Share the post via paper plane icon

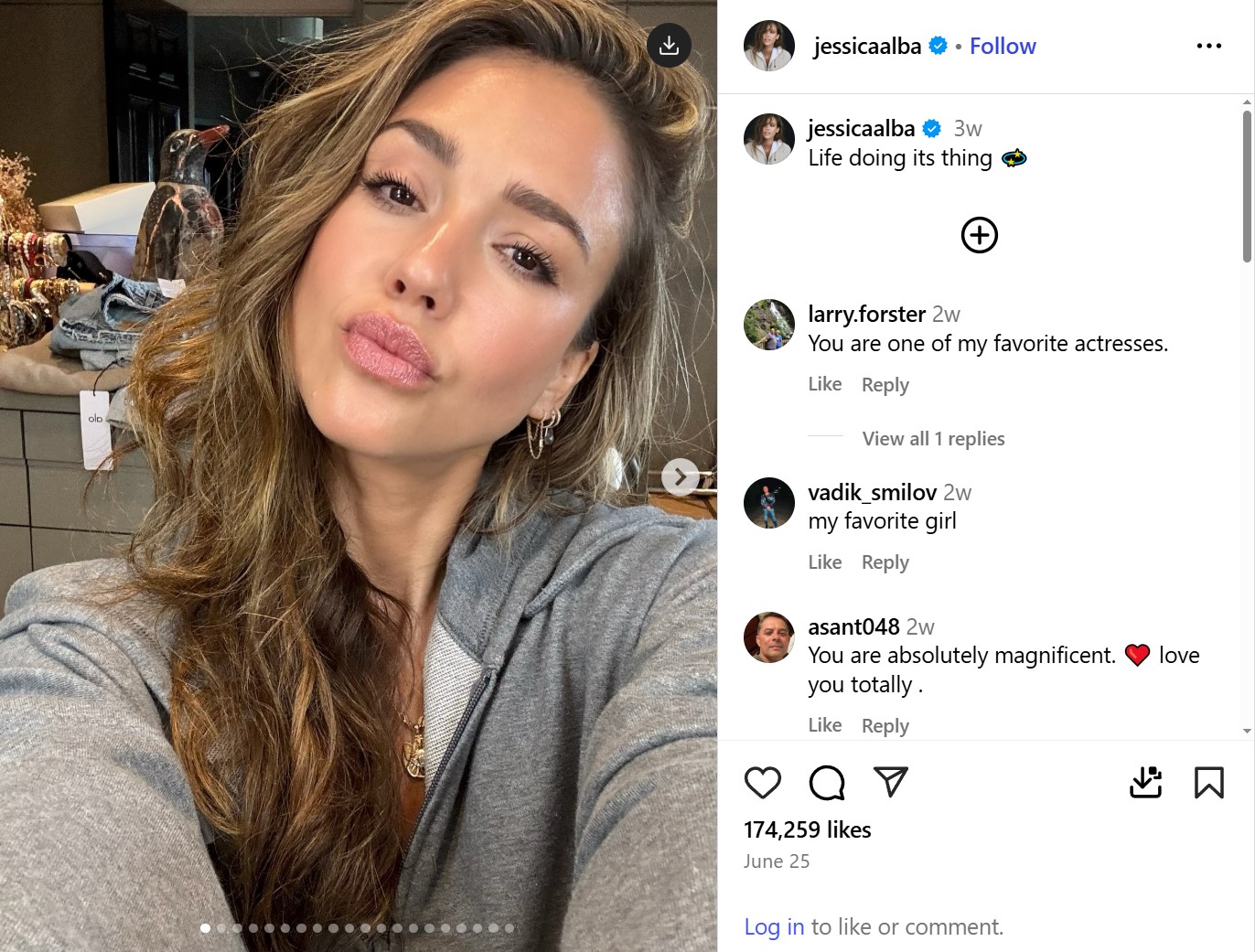(x=890, y=781)
